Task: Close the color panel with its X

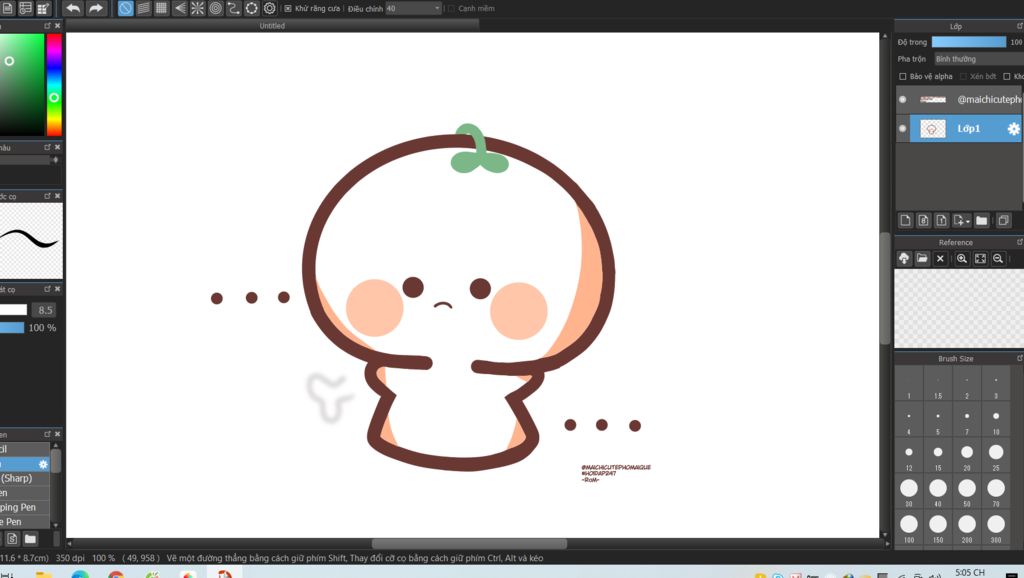Action: tap(57, 25)
